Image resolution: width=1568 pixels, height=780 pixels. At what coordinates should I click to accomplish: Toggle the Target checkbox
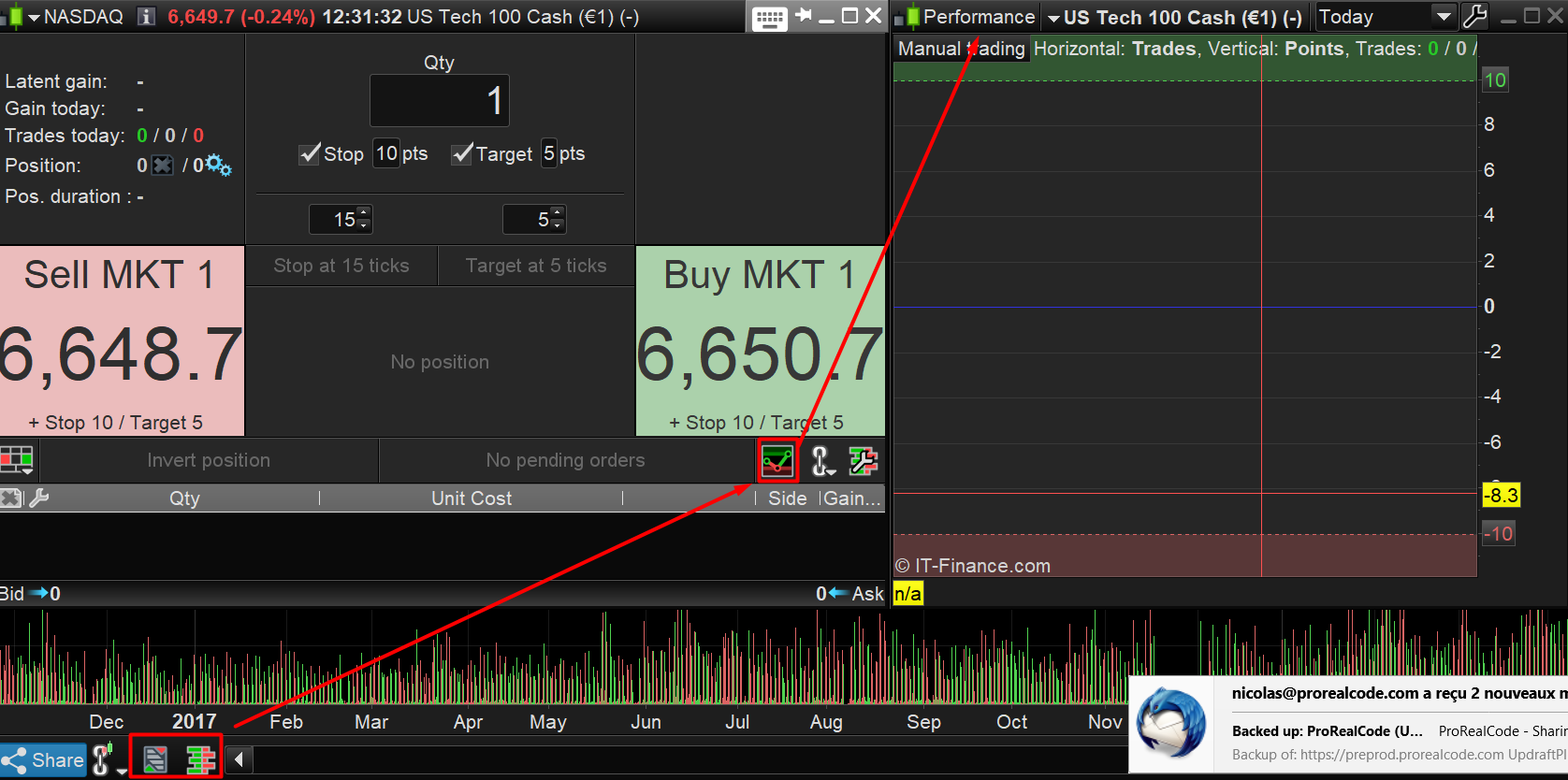pos(461,153)
